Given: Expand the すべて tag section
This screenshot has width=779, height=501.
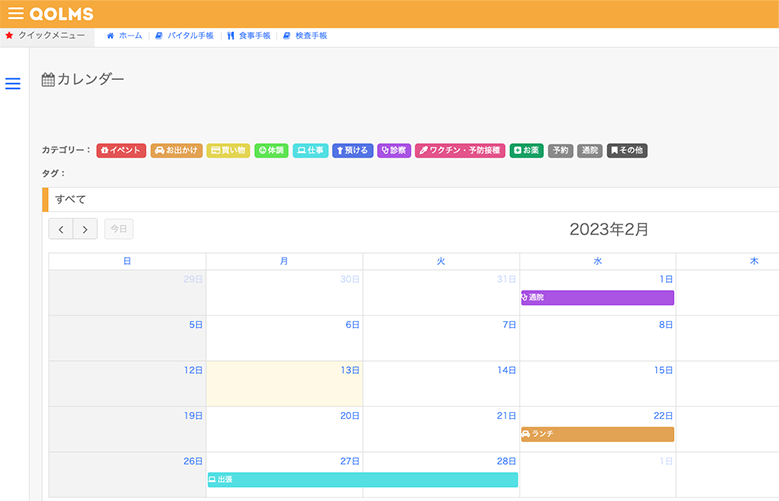Looking at the screenshot, I should [x=70, y=199].
